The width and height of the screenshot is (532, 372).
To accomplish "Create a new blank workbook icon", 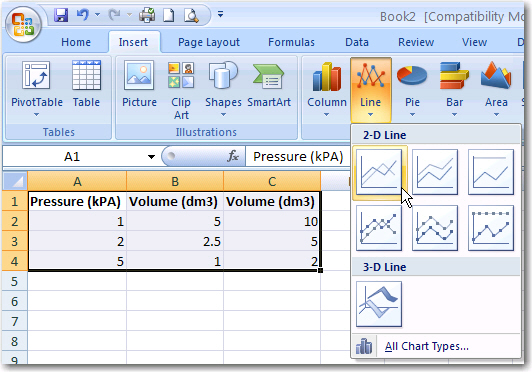I will [x=169, y=15].
